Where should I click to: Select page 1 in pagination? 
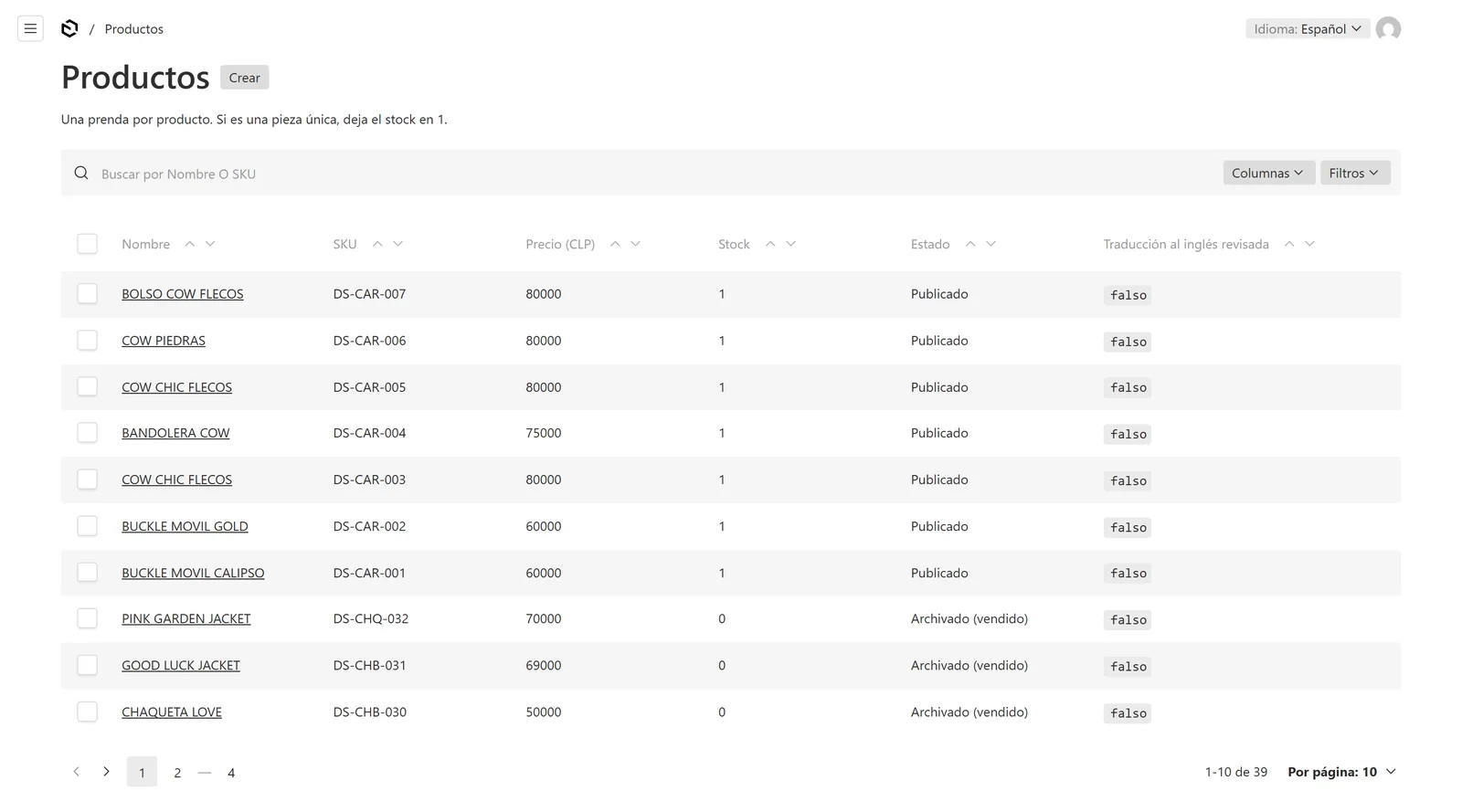pos(142,773)
